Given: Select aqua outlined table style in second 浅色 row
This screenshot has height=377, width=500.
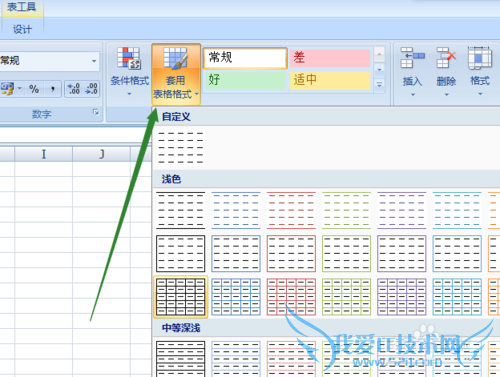Looking at the screenshot, I should pyautogui.click(x=457, y=253).
